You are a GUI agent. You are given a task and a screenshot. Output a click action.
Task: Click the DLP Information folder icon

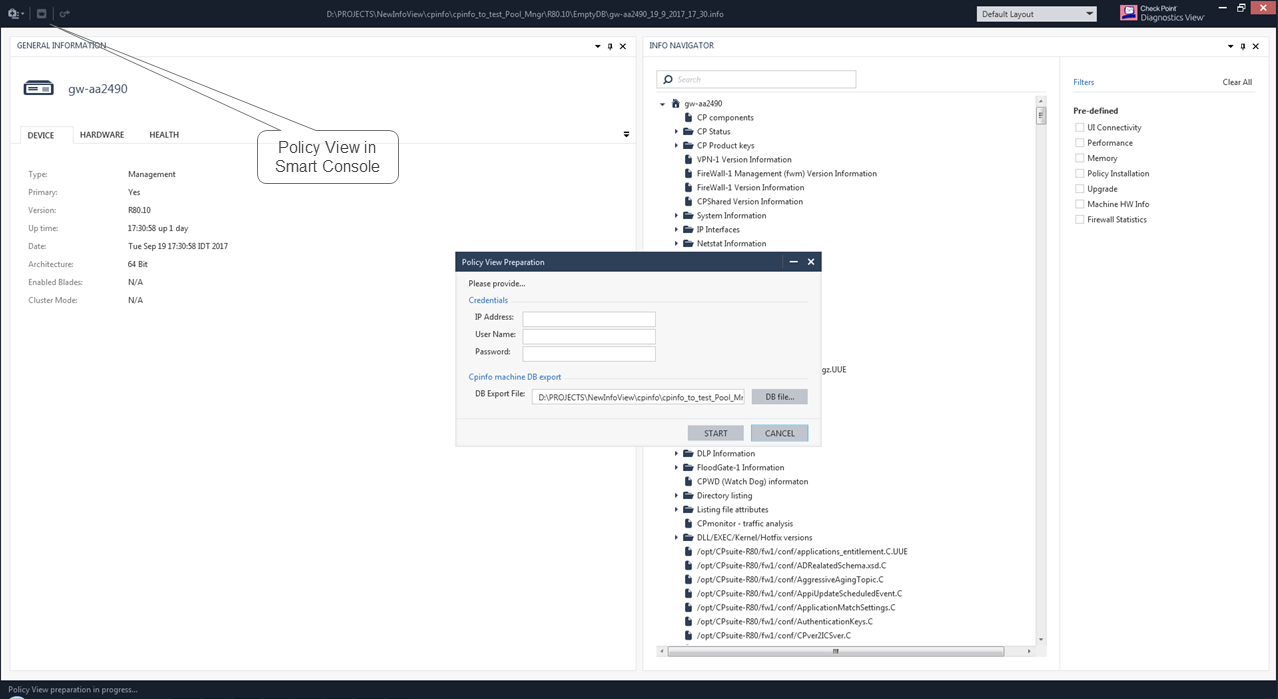(688, 453)
